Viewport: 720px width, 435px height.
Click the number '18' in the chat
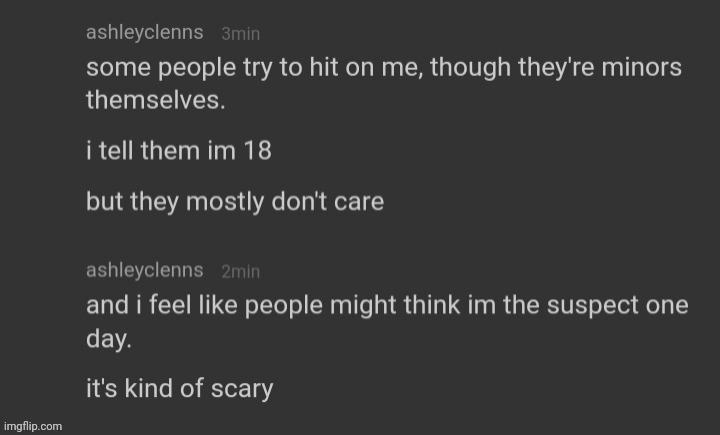point(258,151)
